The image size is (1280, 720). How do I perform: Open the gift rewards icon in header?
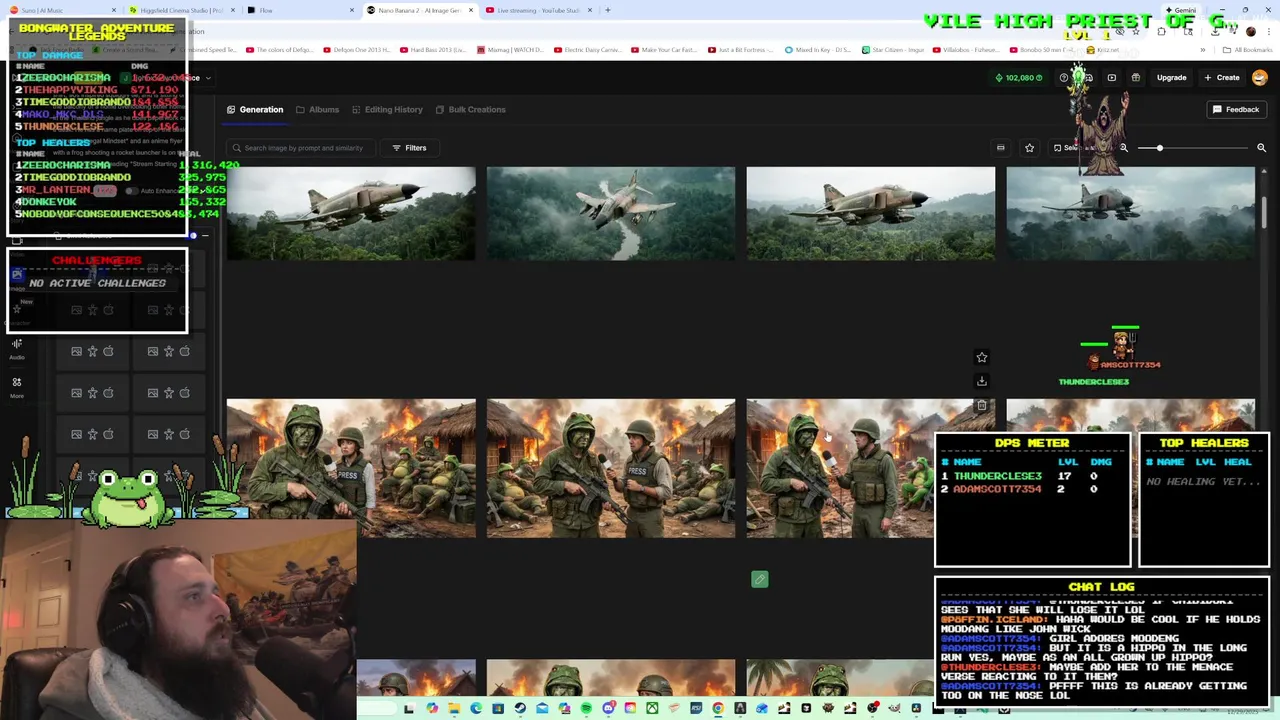coord(1135,77)
